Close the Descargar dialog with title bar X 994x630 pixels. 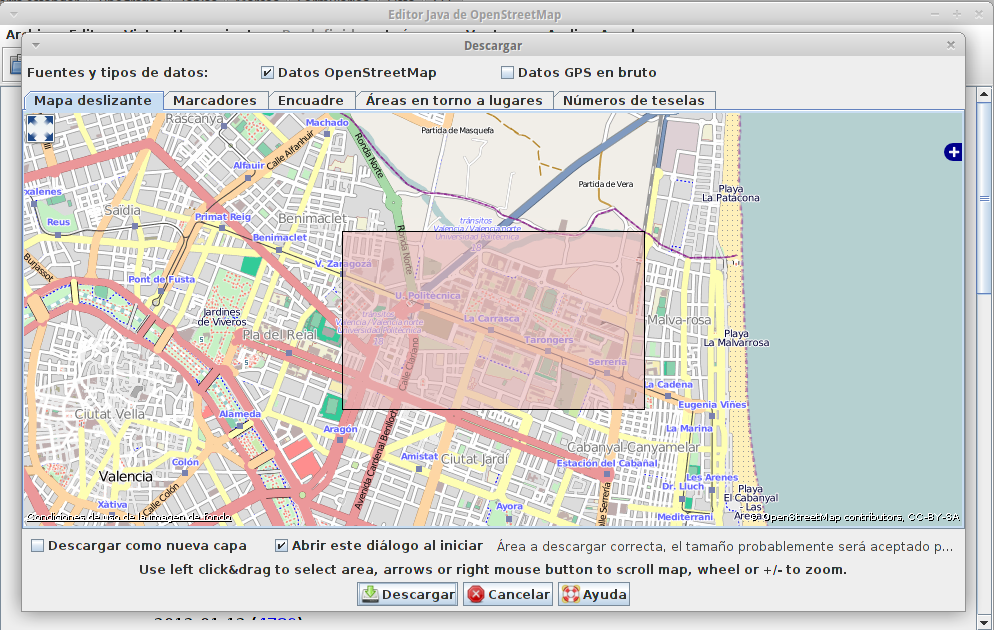[952, 45]
